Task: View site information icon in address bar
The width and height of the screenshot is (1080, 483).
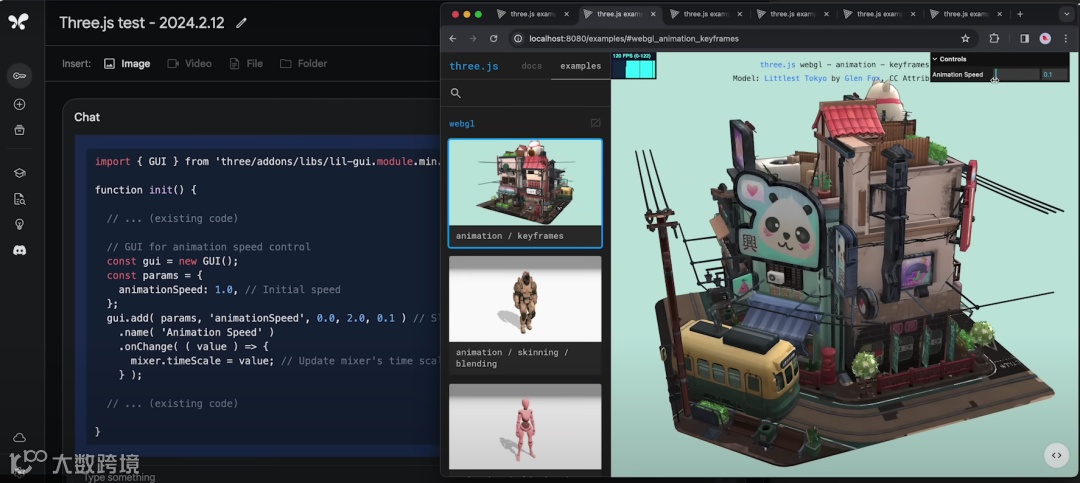Action: tap(517, 39)
